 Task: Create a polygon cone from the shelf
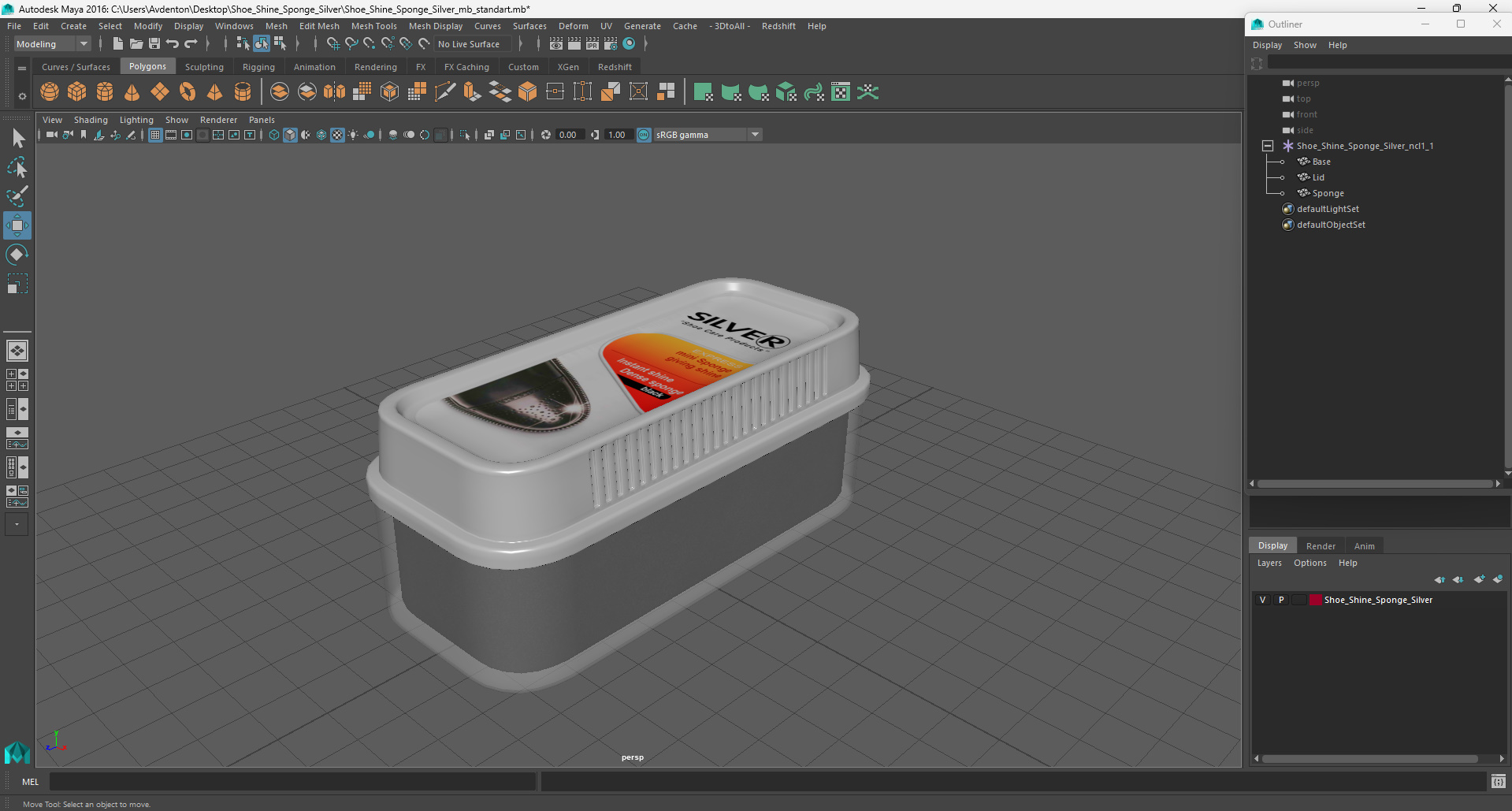132,92
